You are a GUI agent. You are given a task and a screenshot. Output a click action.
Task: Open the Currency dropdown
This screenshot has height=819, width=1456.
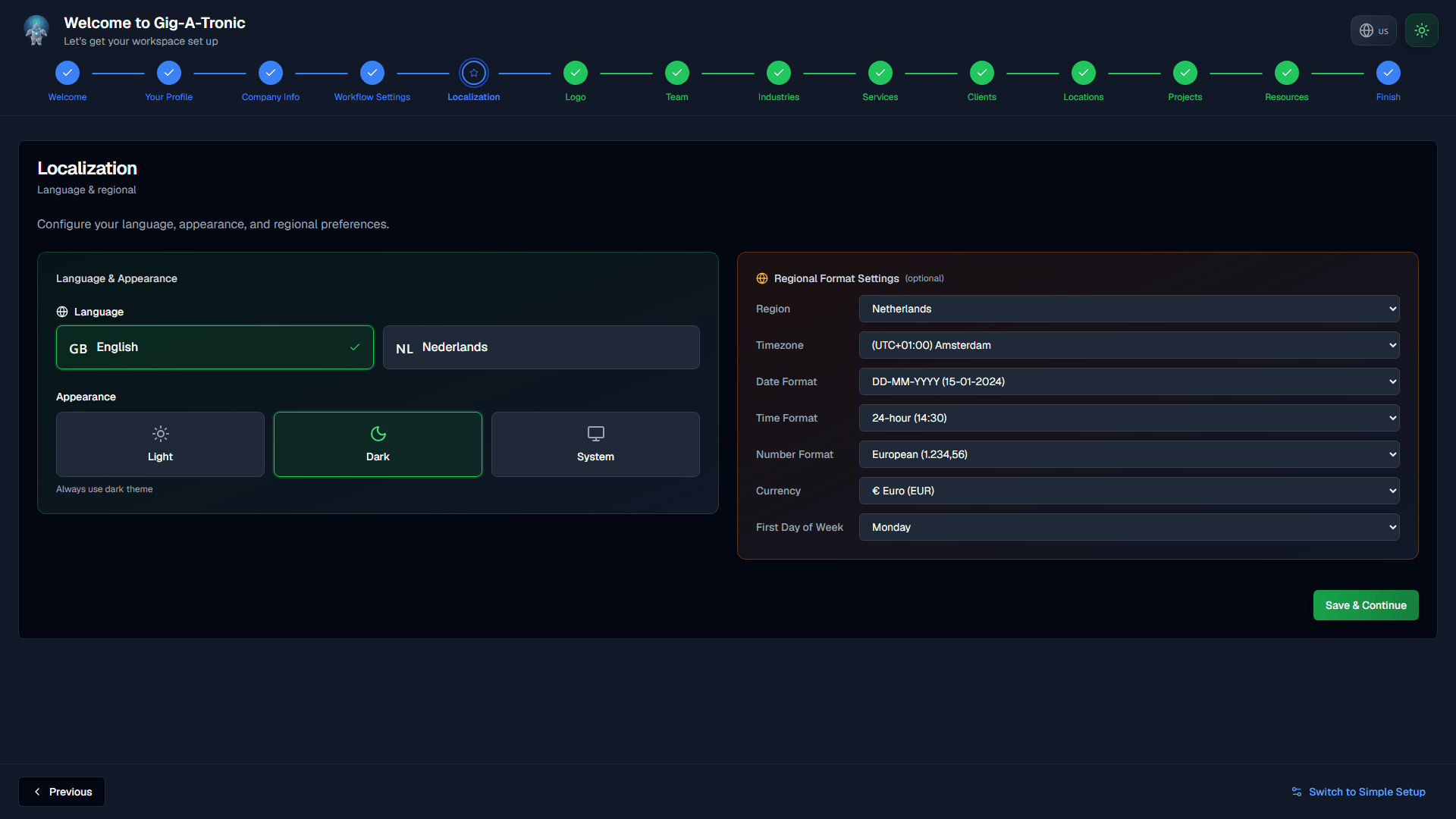coord(1129,491)
